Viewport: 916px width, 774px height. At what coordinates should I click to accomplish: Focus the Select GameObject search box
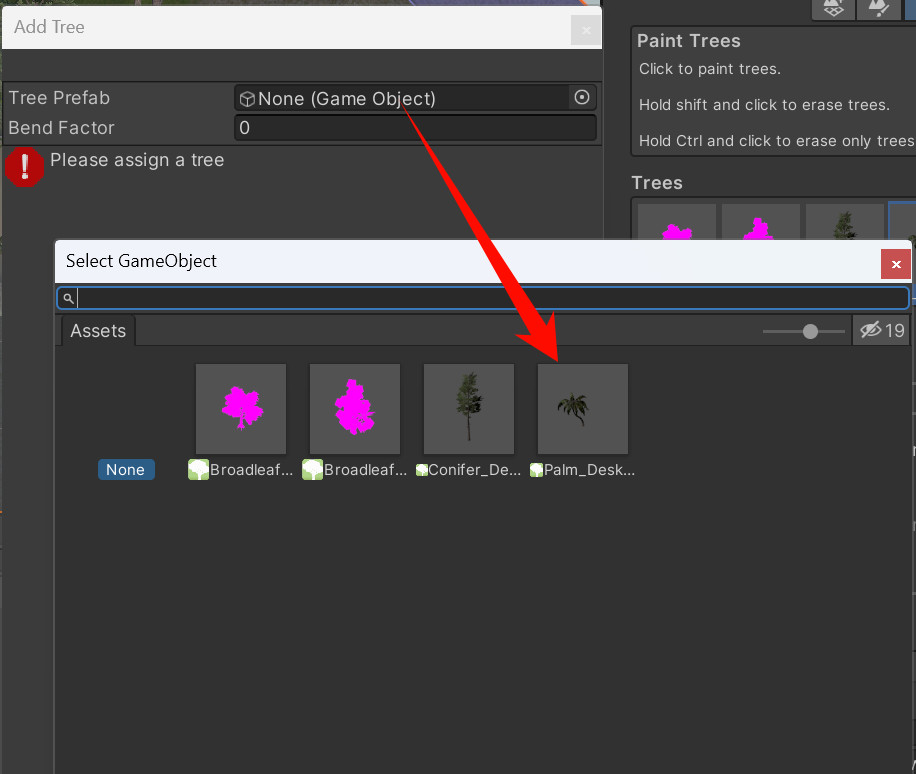483,299
